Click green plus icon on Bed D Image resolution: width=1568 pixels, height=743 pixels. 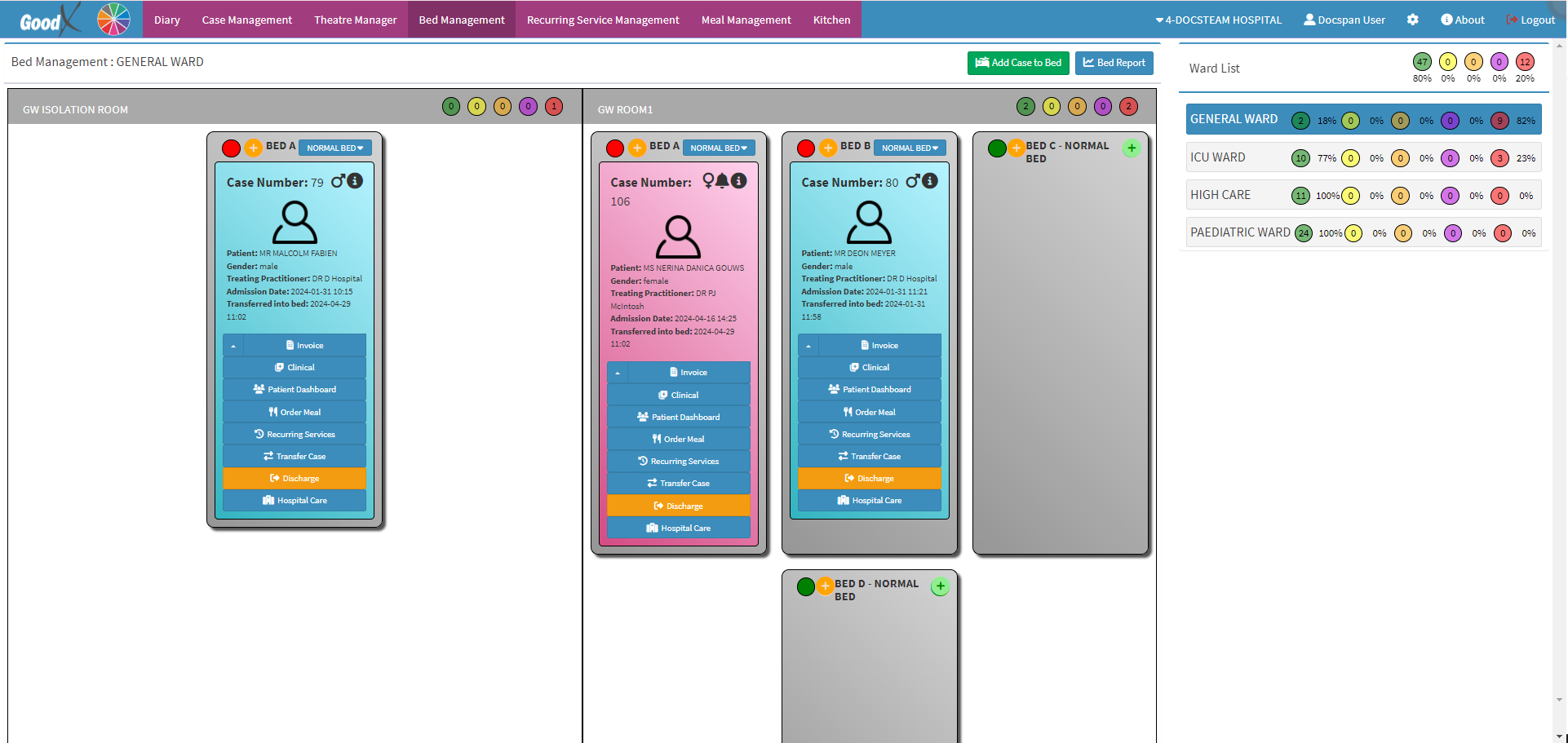(940, 586)
